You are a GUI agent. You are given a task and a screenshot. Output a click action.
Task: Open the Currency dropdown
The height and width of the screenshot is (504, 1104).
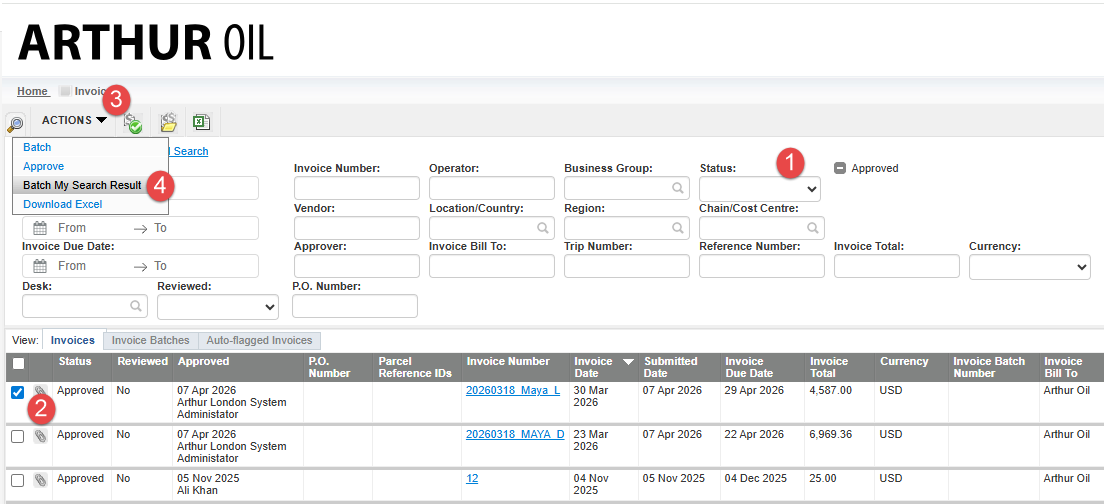1029,267
